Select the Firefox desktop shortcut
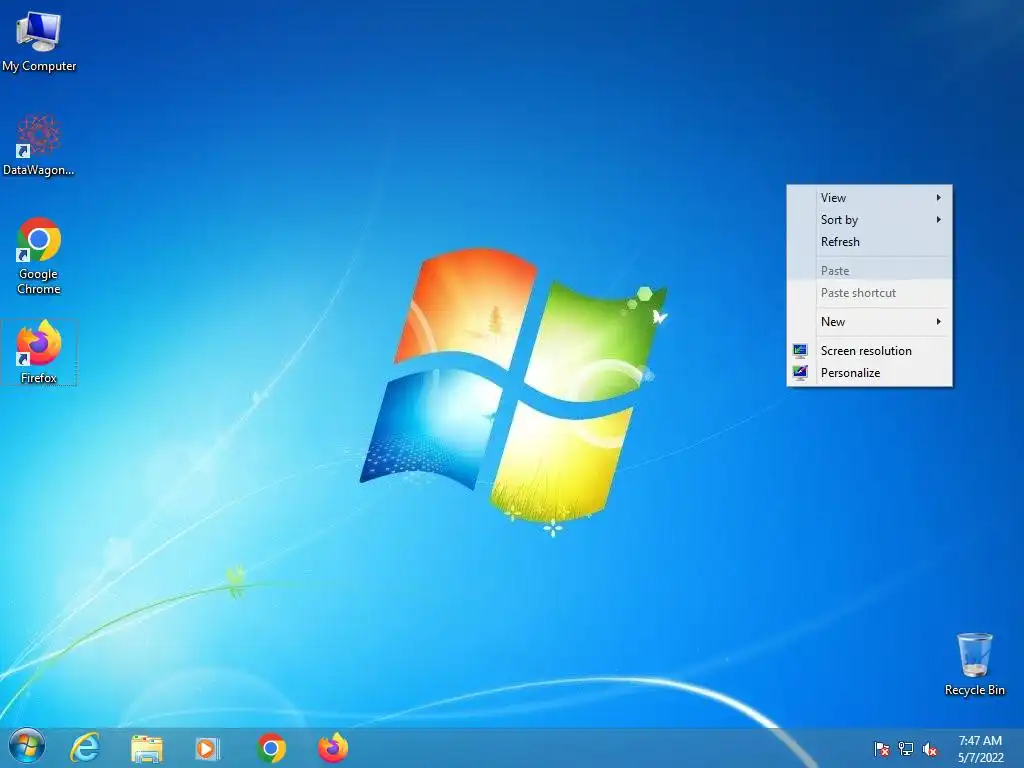 (39, 353)
